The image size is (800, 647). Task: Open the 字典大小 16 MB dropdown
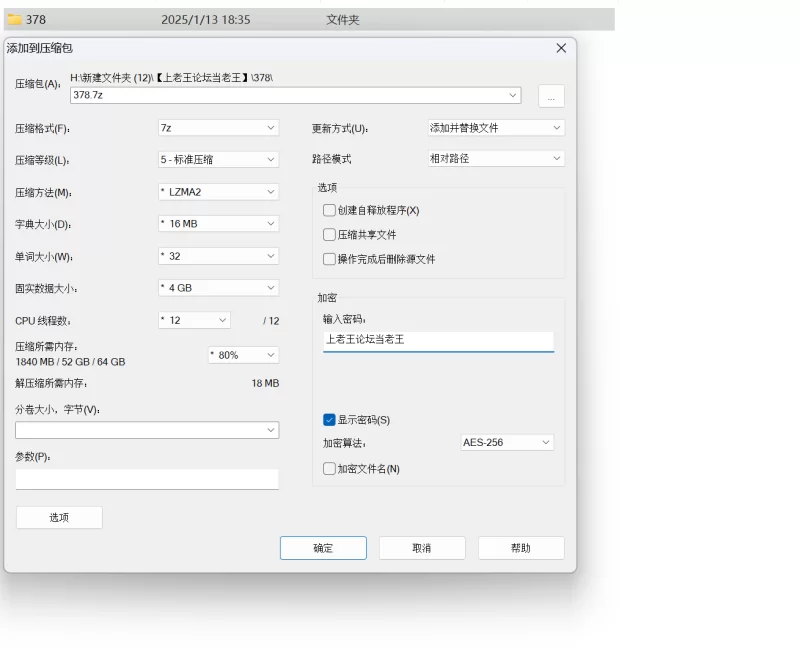coord(218,223)
